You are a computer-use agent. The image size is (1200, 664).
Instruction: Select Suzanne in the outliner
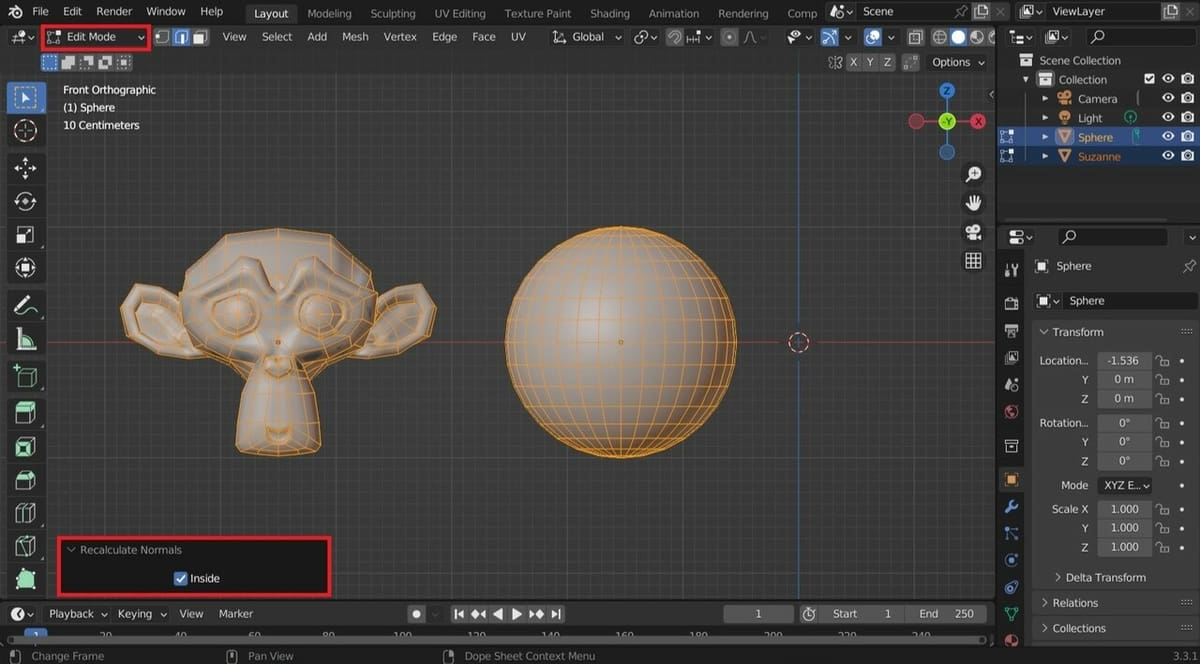coord(1099,156)
